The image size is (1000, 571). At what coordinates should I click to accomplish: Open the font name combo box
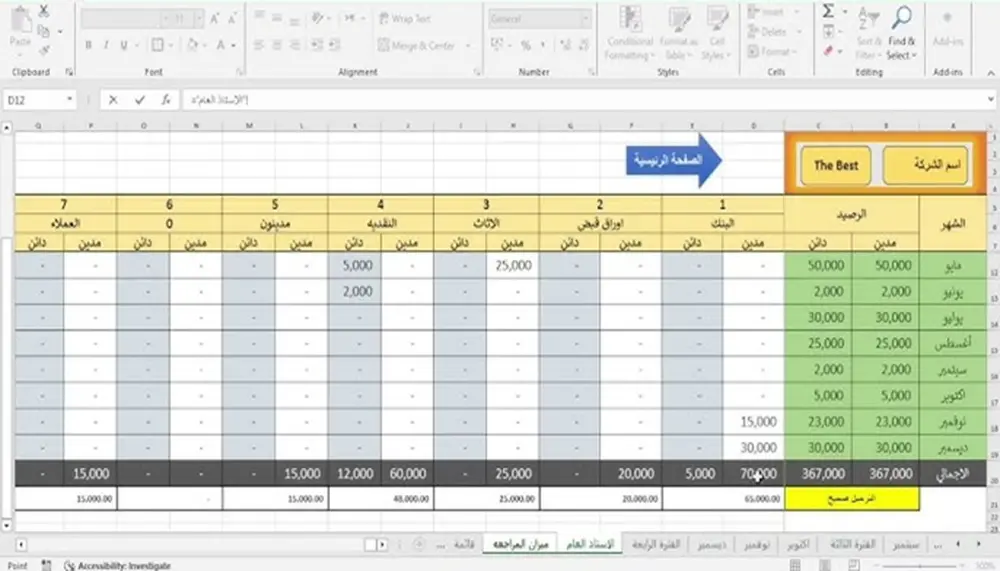click(120, 19)
